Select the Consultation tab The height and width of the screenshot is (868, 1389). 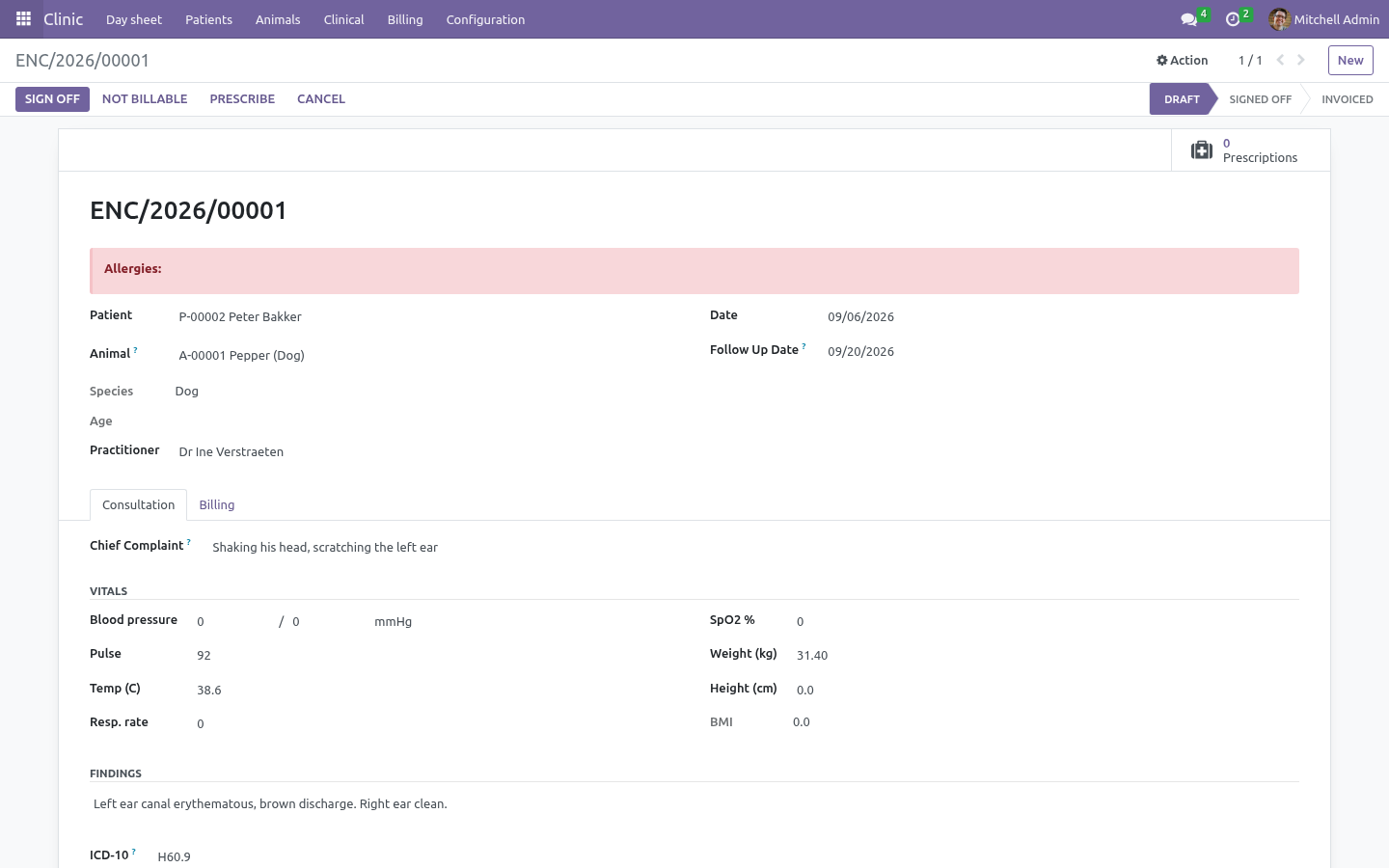(x=139, y=504)
